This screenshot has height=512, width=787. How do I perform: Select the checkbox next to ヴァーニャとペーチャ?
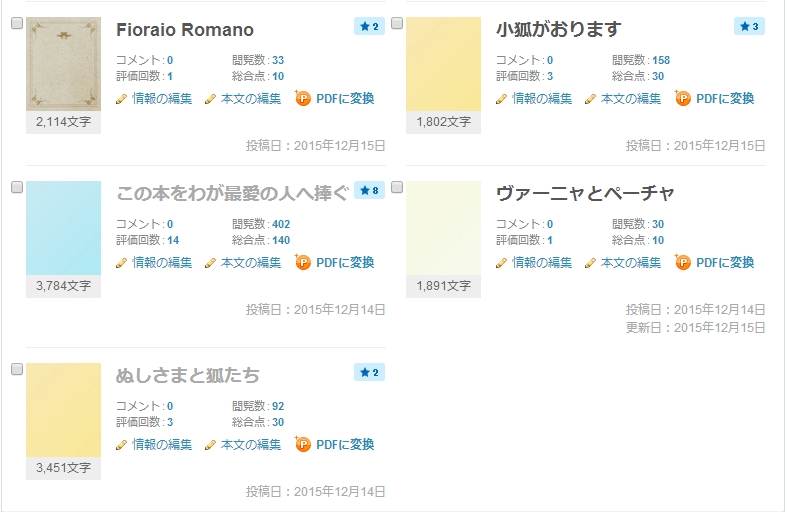click(x=397, y=187)
